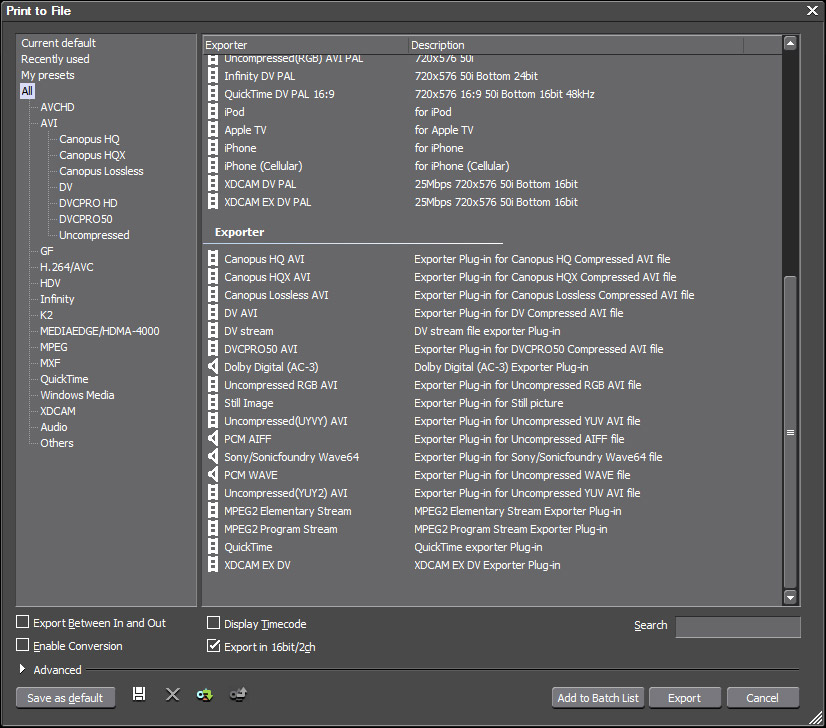Open the Recently used category

point(55,59)
